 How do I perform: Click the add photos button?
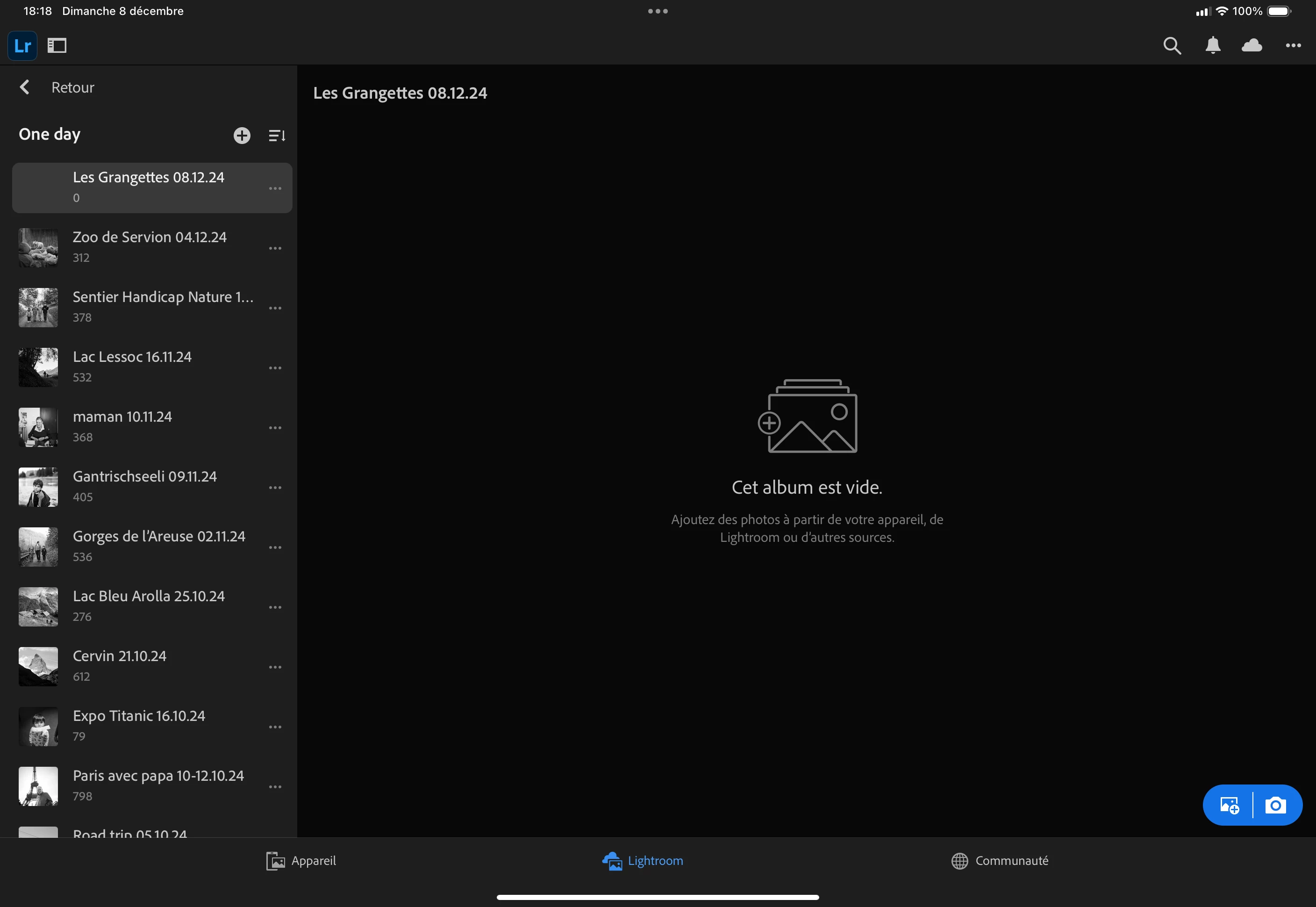(1229, 805)
